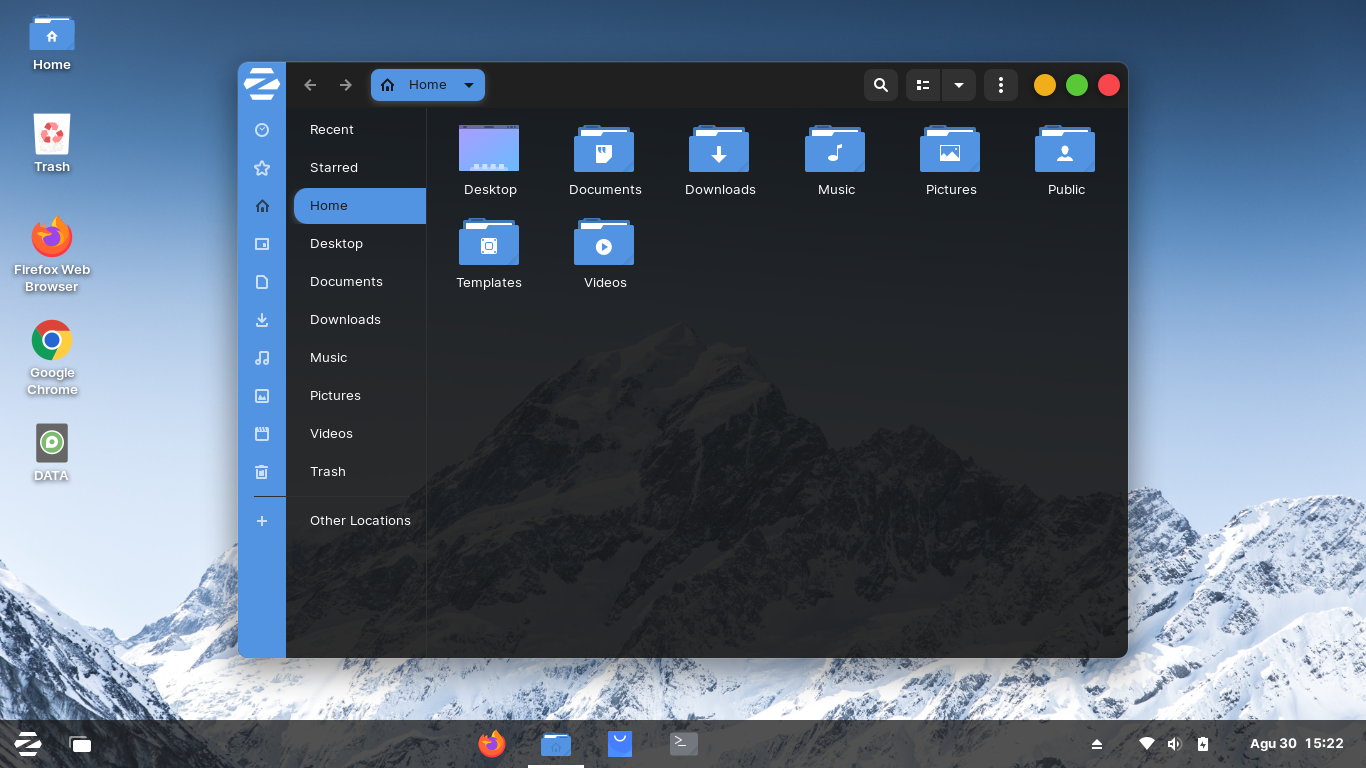Expand the view options dropdown arrow

[959, 85]
